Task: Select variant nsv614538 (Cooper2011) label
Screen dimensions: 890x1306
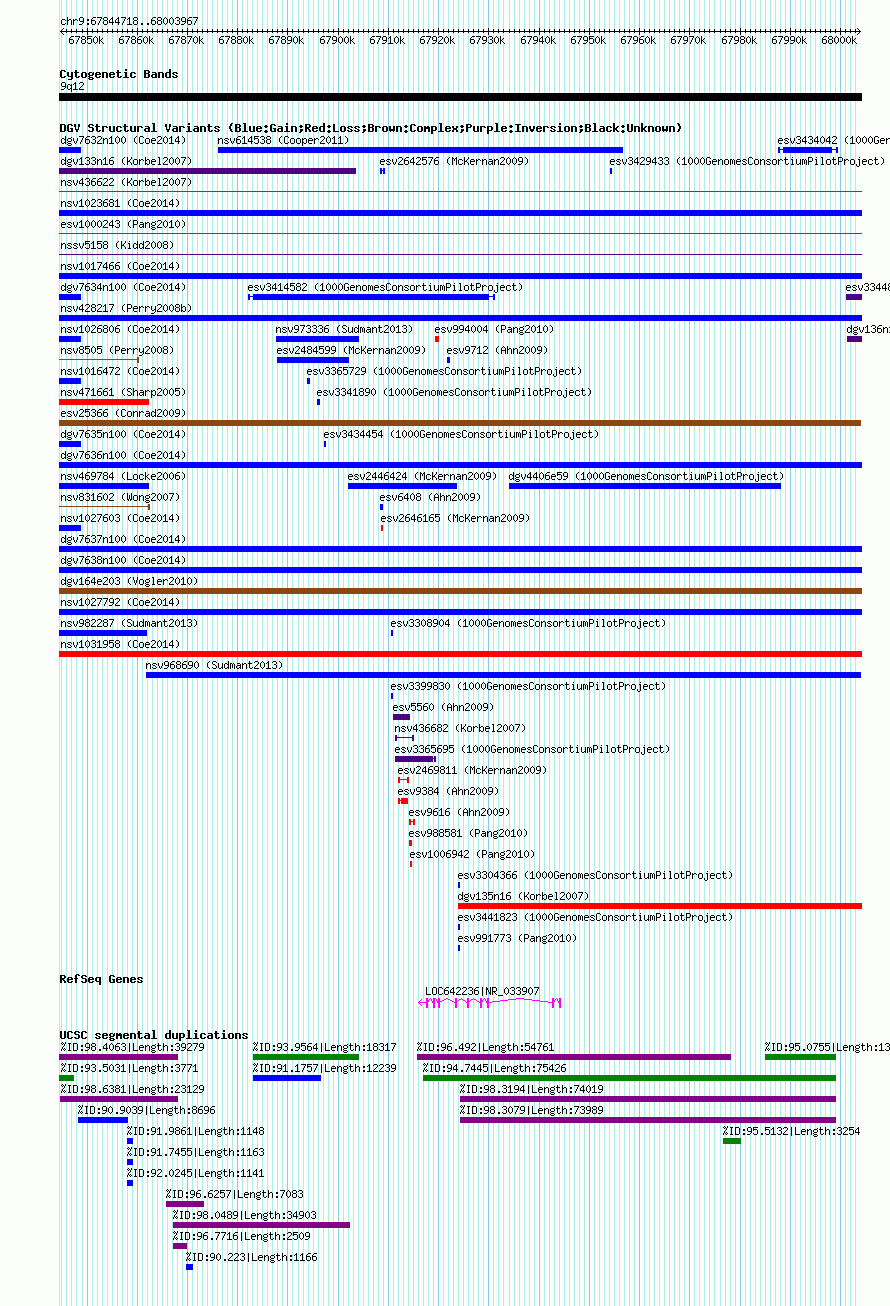Action: pos(284,140)
